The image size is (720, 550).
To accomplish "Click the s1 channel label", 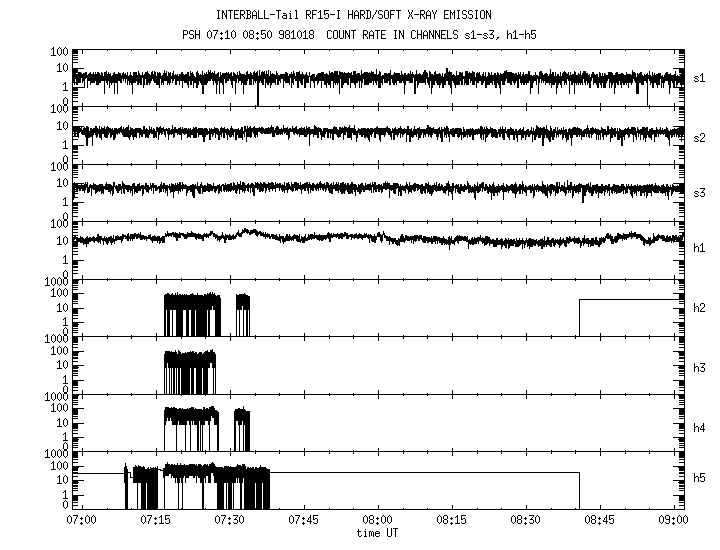I will click(699, 78).
